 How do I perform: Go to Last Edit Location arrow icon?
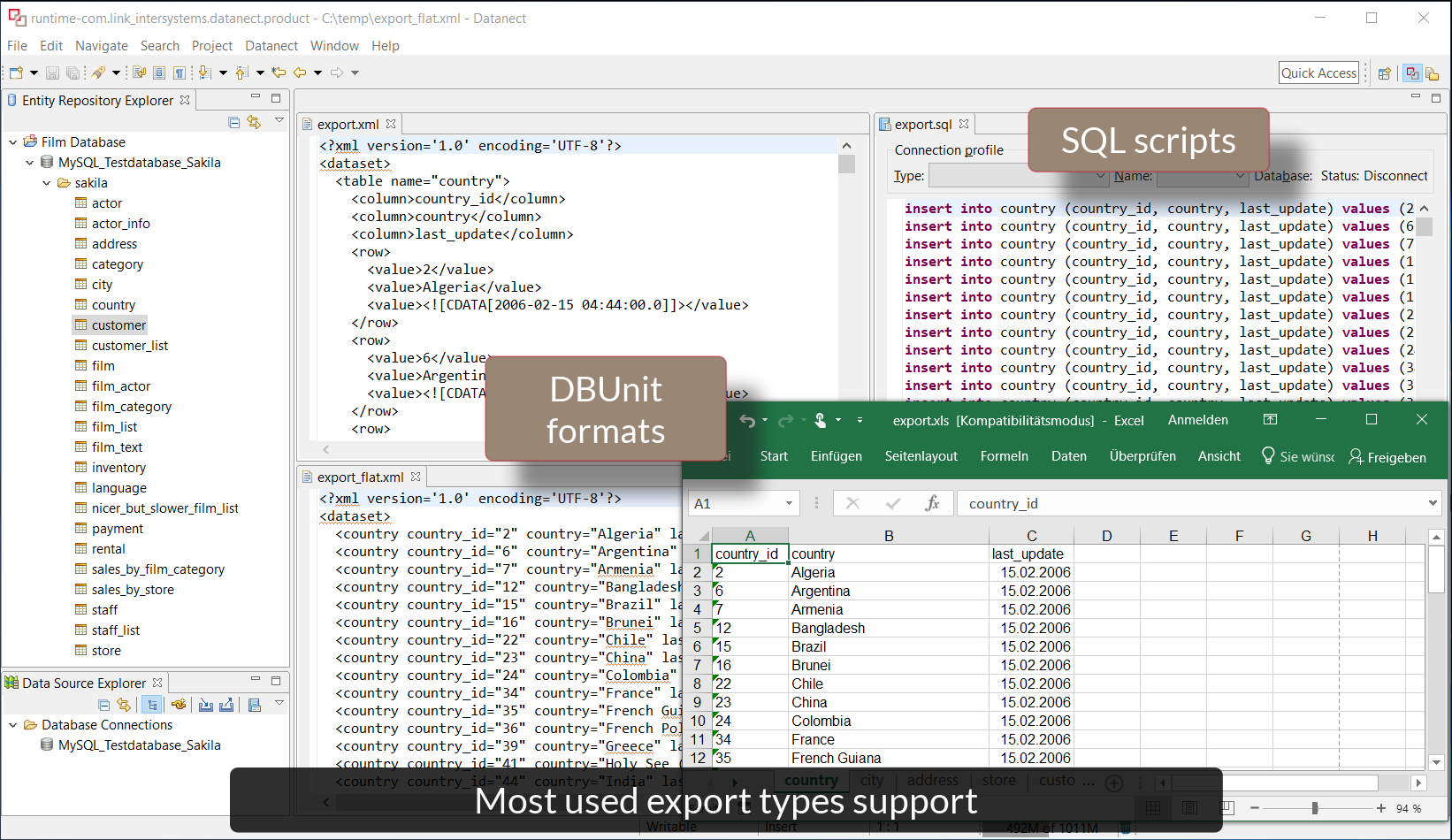click(279, 73)
